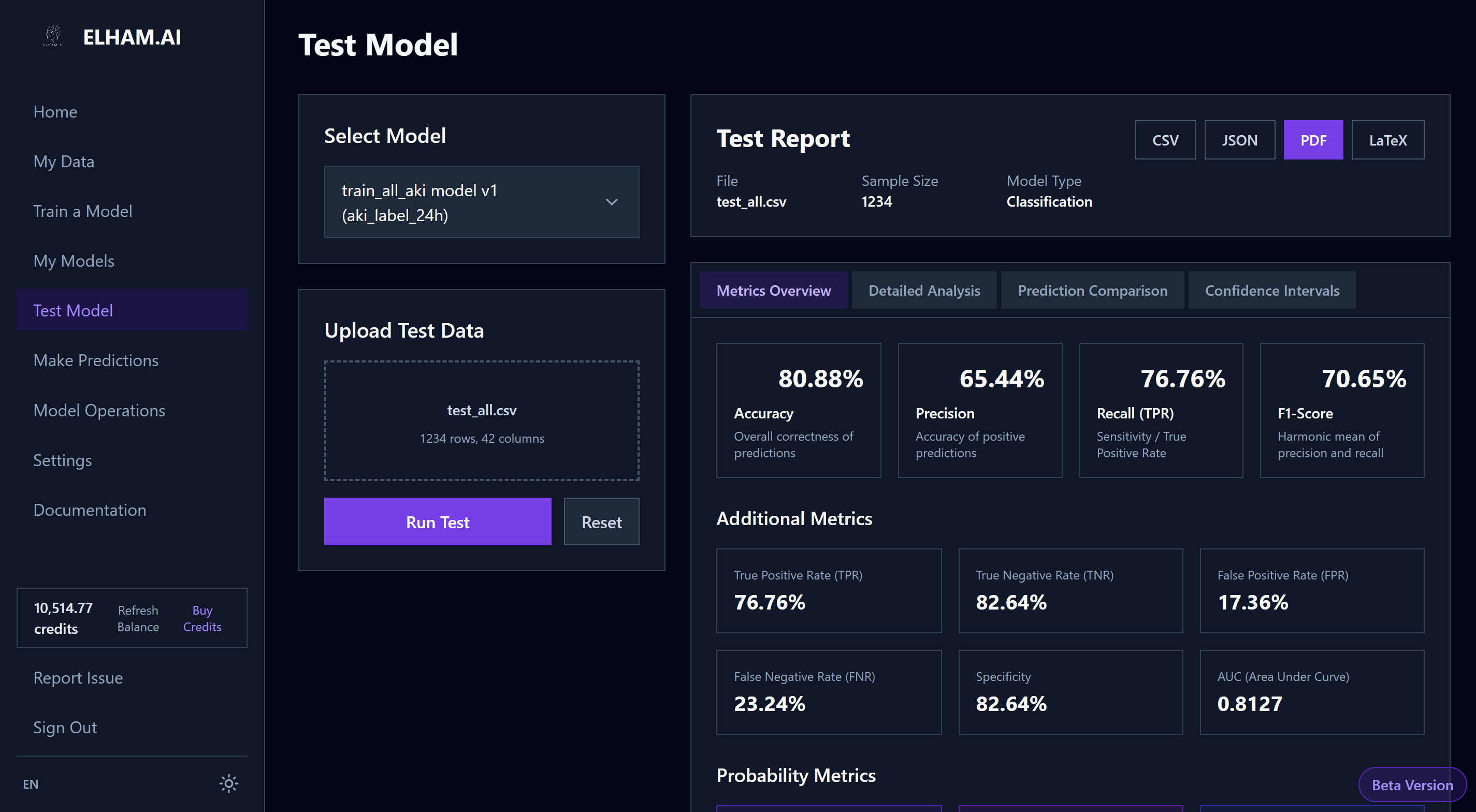Screen dimensions: 1476x812
Task: Select CSV export format
Action: pyautogui.click(x=1165, y=140)
